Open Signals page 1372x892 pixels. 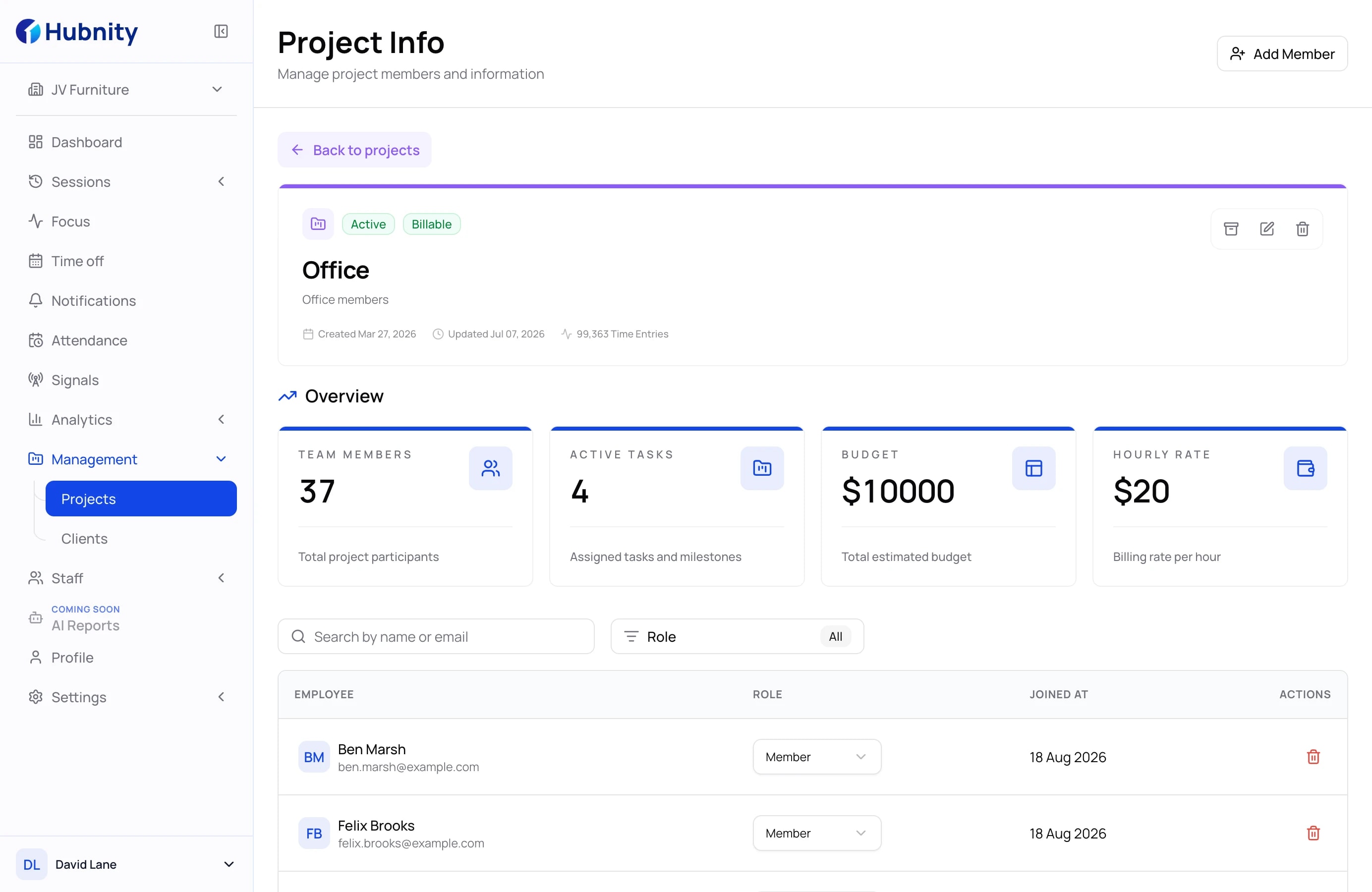[126, 380]
